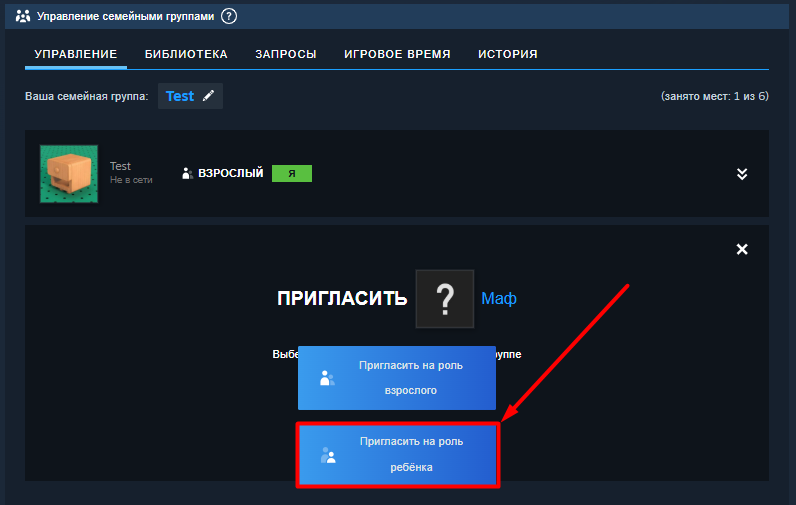Viewport: 796px width, 505px height.
Task: Click the family groups people icon
Action: click(24, 16)
